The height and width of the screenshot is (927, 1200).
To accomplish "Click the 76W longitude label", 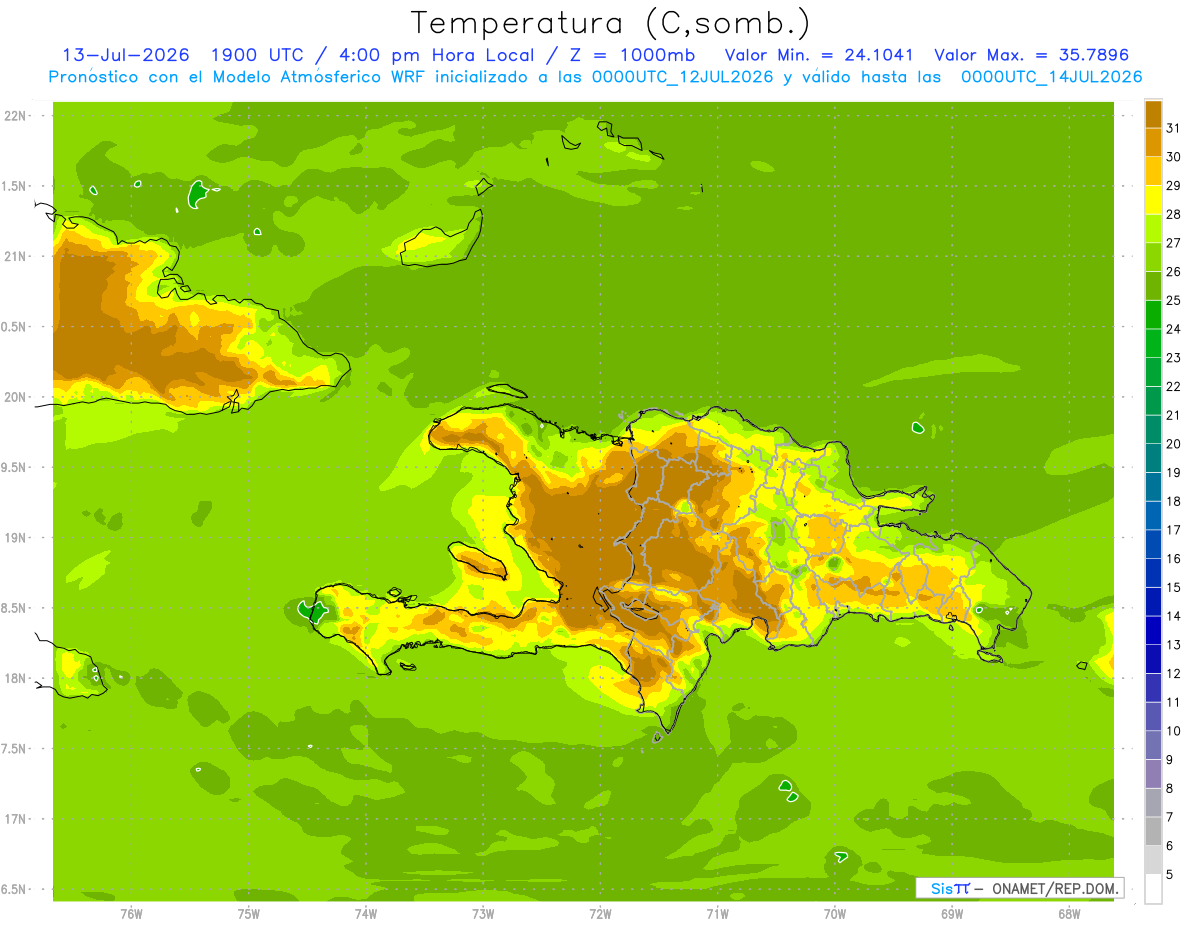I will (x=131, y=913).
